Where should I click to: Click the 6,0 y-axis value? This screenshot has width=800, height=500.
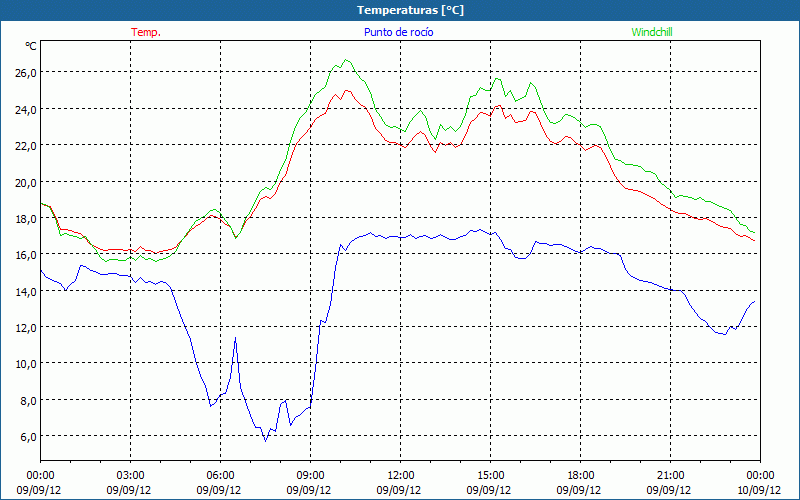tap(29, 437)
